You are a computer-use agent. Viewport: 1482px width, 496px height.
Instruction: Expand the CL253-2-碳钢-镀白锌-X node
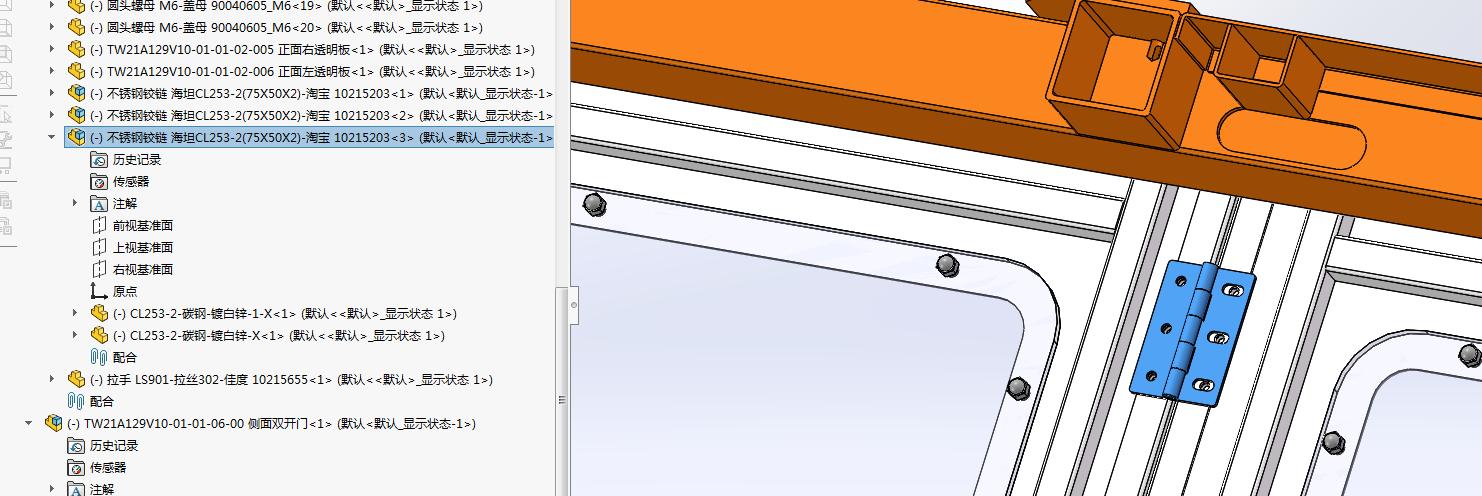click(x=75, y=336)
